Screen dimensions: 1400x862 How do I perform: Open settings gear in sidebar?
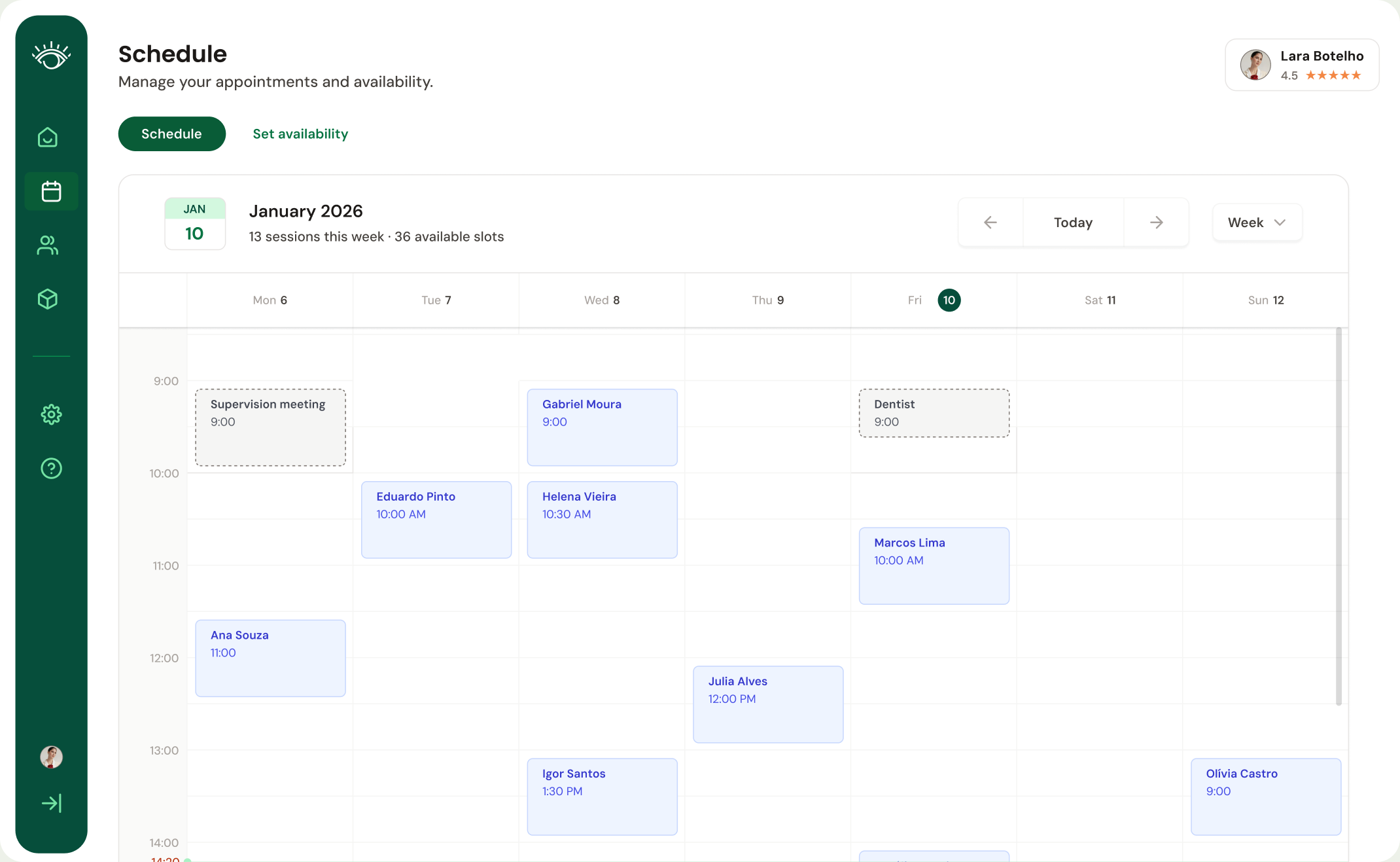coord(51,414)
